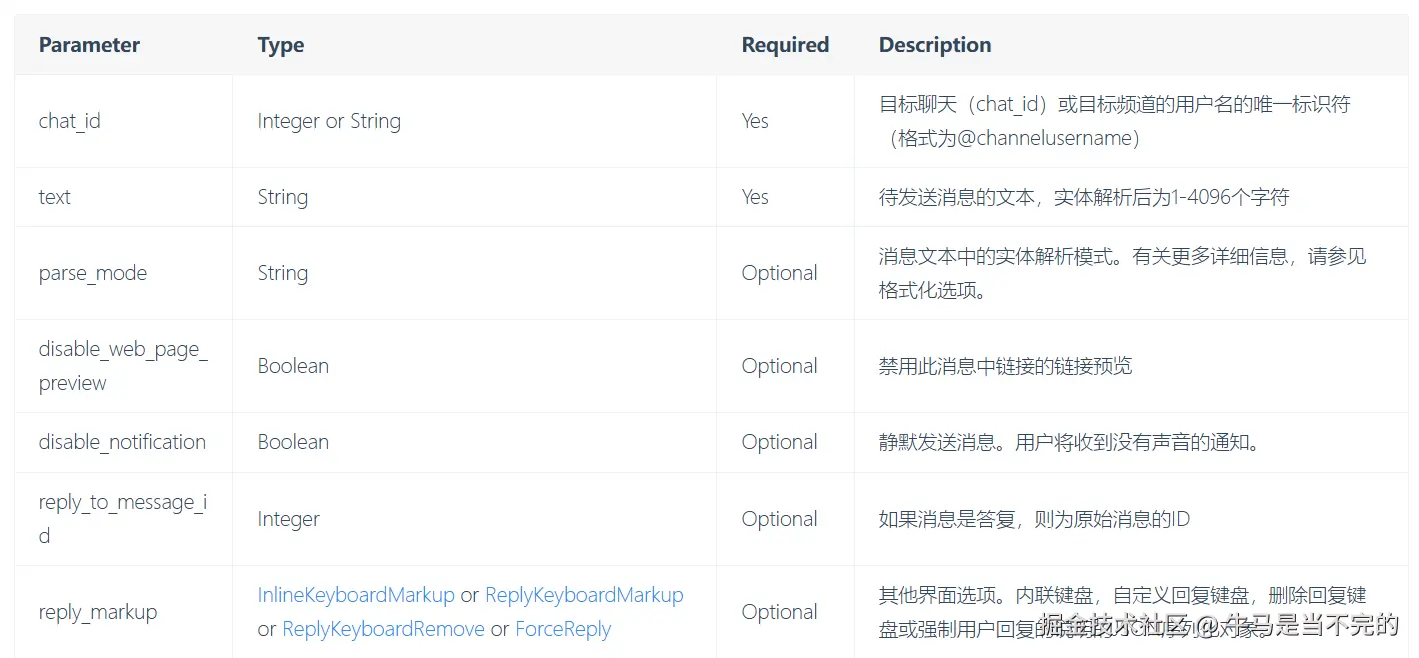Click the Required column header
Screen dimensions: 1419x658
[x=785, y=45]
